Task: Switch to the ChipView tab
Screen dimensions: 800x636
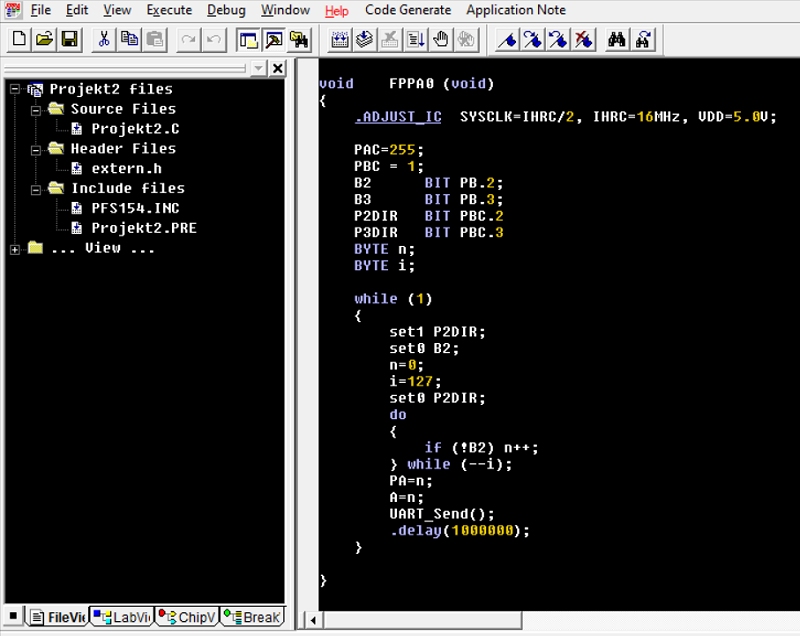Action: [187, 617]
